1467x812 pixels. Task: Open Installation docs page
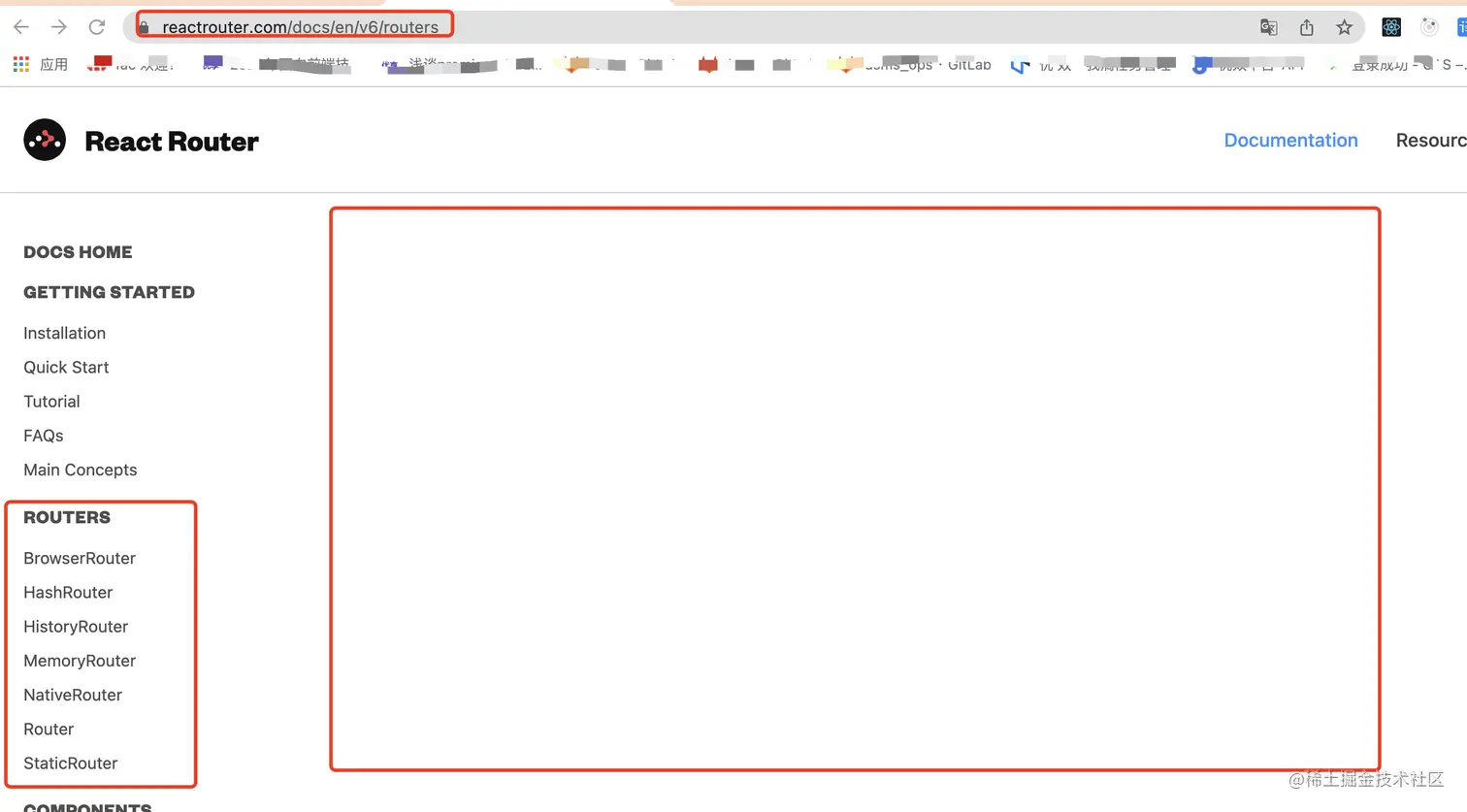(x=64, y=333)
